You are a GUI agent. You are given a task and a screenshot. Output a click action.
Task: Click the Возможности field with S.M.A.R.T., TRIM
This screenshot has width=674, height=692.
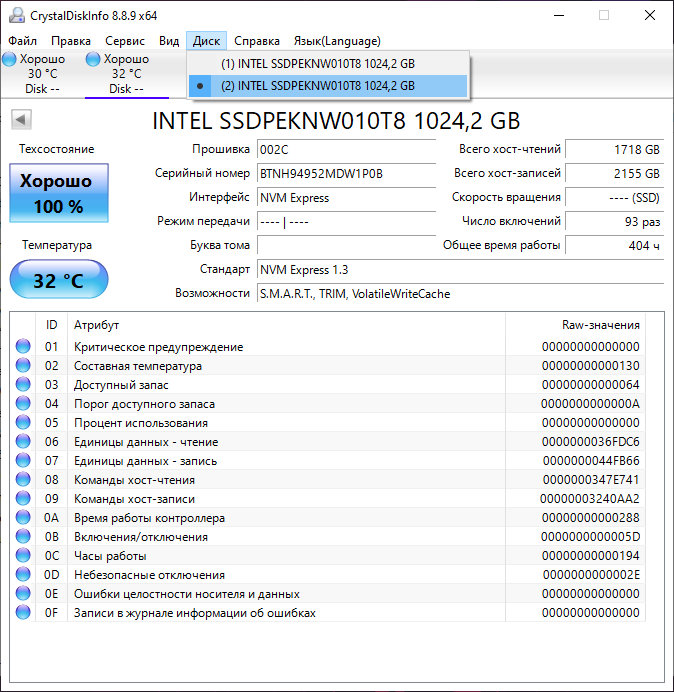(x=460, y=293)
